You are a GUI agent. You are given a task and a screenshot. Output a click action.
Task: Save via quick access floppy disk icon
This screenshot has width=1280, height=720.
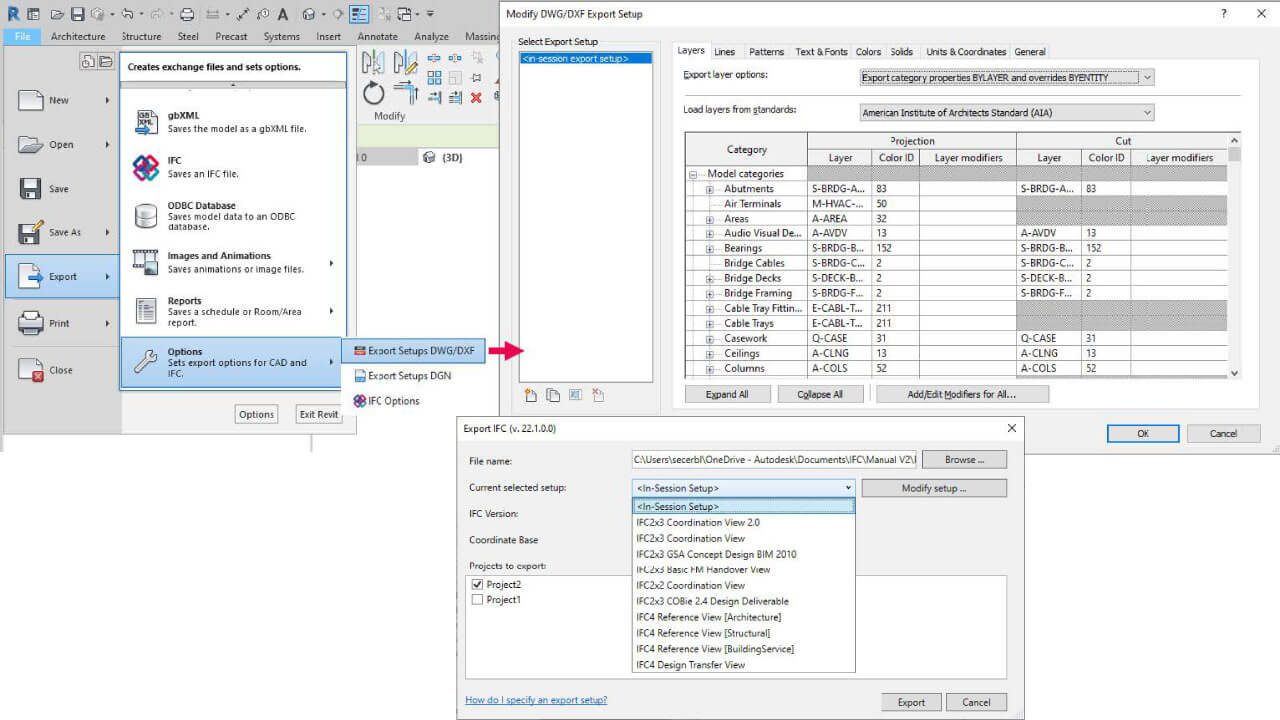coord(78,15)
